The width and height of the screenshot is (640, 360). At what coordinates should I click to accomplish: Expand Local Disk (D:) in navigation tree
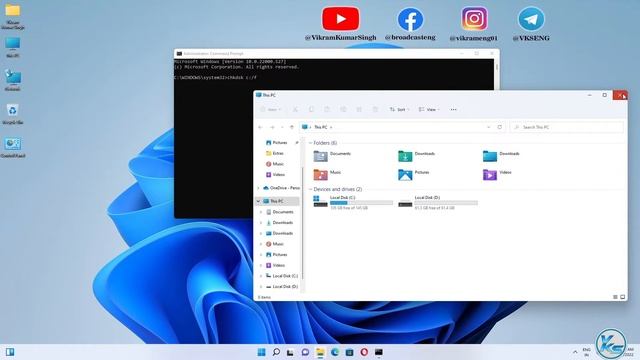(x=261, y=287)
